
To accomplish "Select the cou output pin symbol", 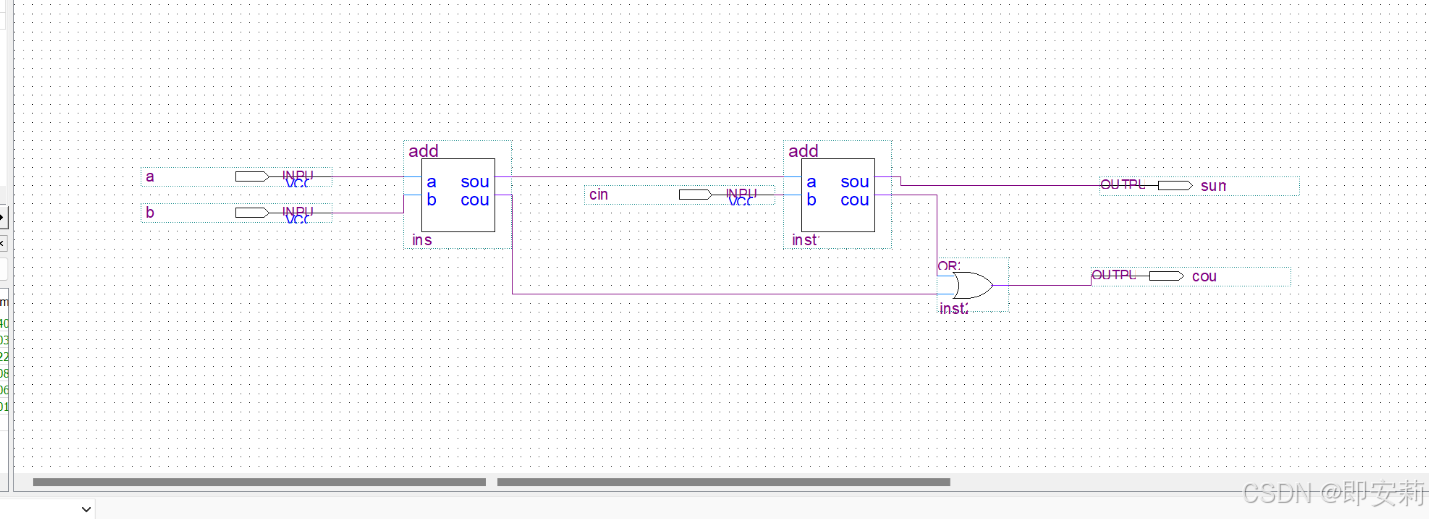I will coord(1166,276).
